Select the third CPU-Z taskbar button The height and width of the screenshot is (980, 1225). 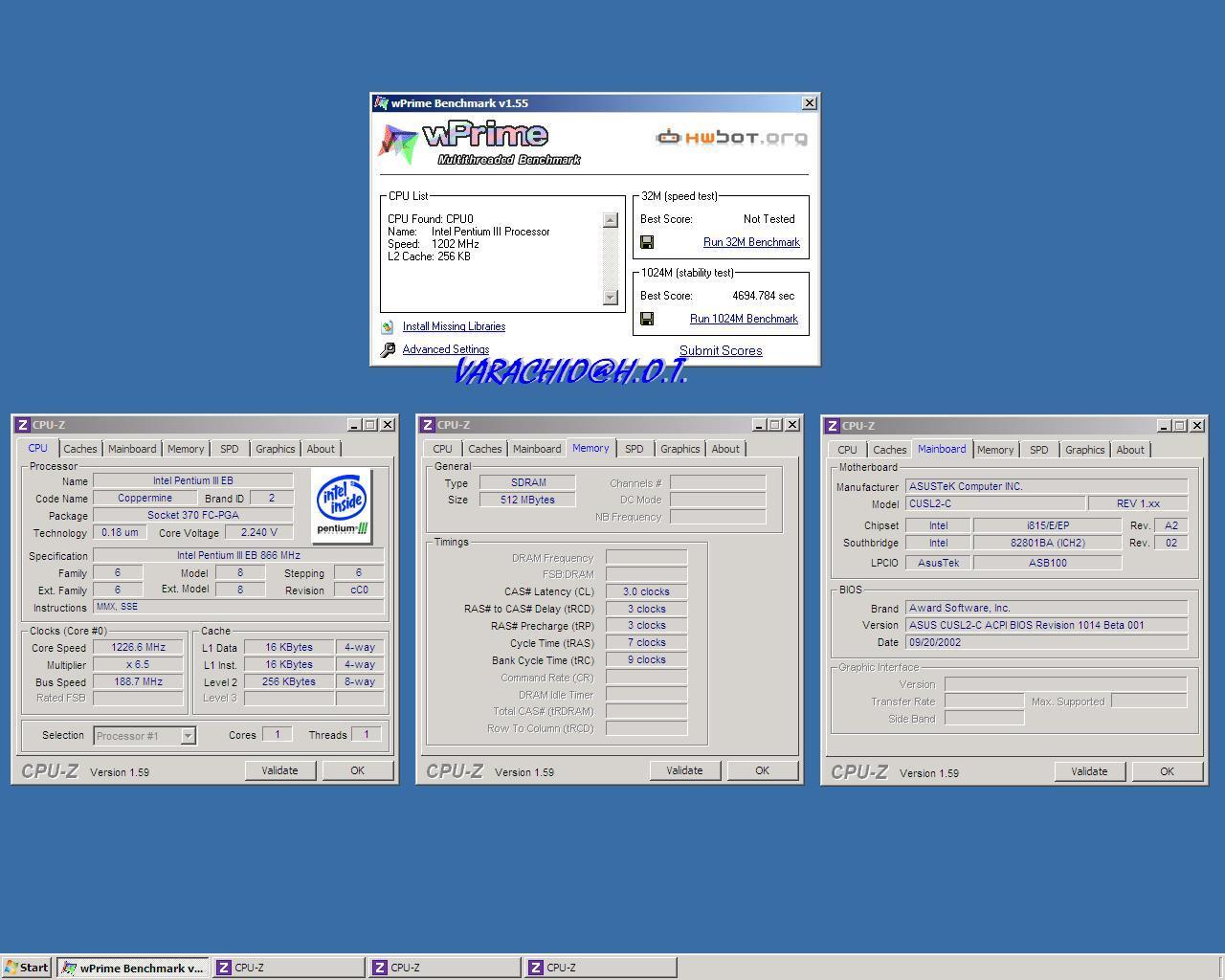point(600,968)
